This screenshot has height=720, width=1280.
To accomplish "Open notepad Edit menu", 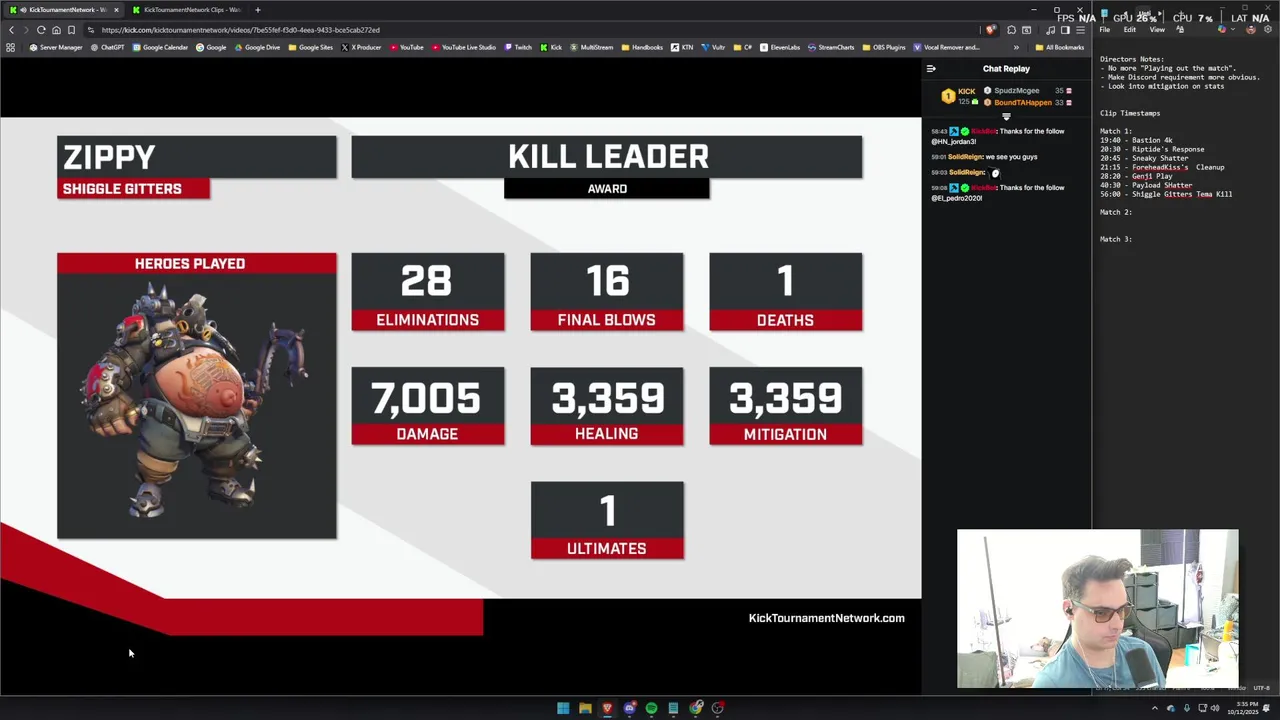I will click(x=1129, y=30).
